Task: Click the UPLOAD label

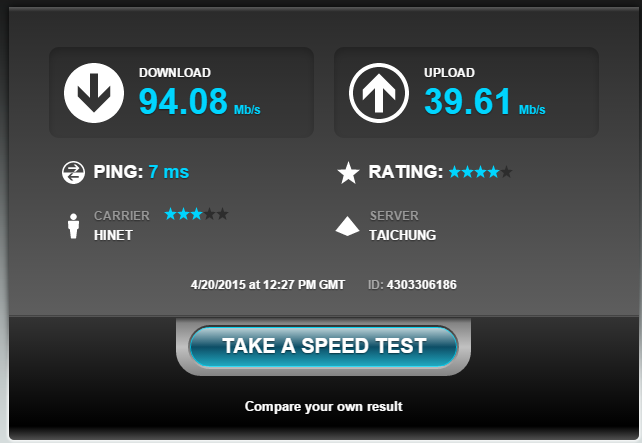Action: [449, 72]
